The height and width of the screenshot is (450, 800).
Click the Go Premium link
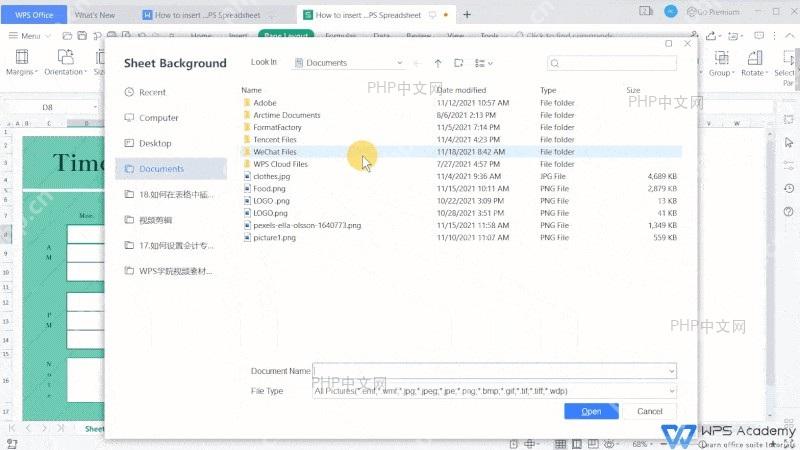[714, 12]
